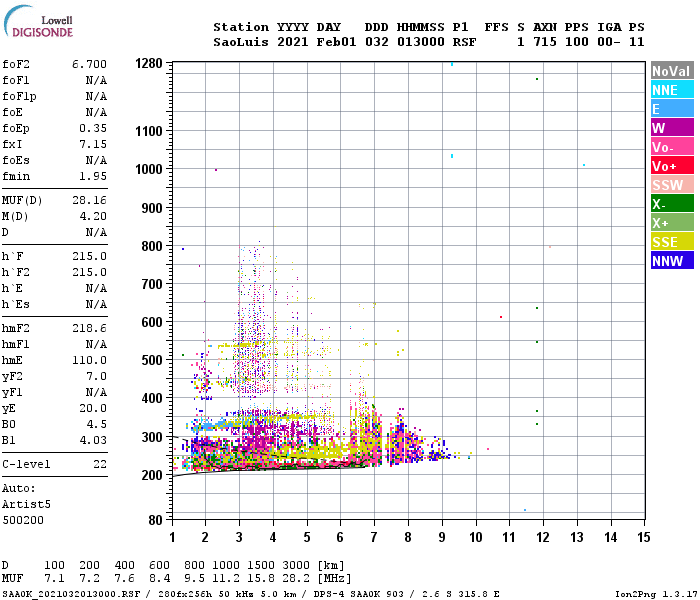
Task: Click the 80 km axis label
Action: click(155, 520)
